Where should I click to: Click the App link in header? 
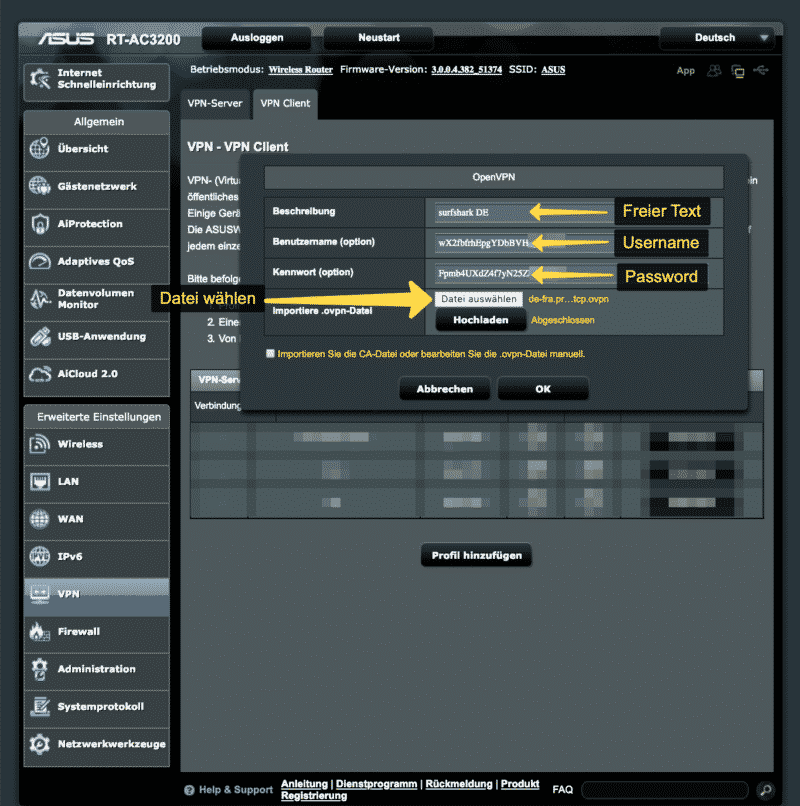coord(686,71)
